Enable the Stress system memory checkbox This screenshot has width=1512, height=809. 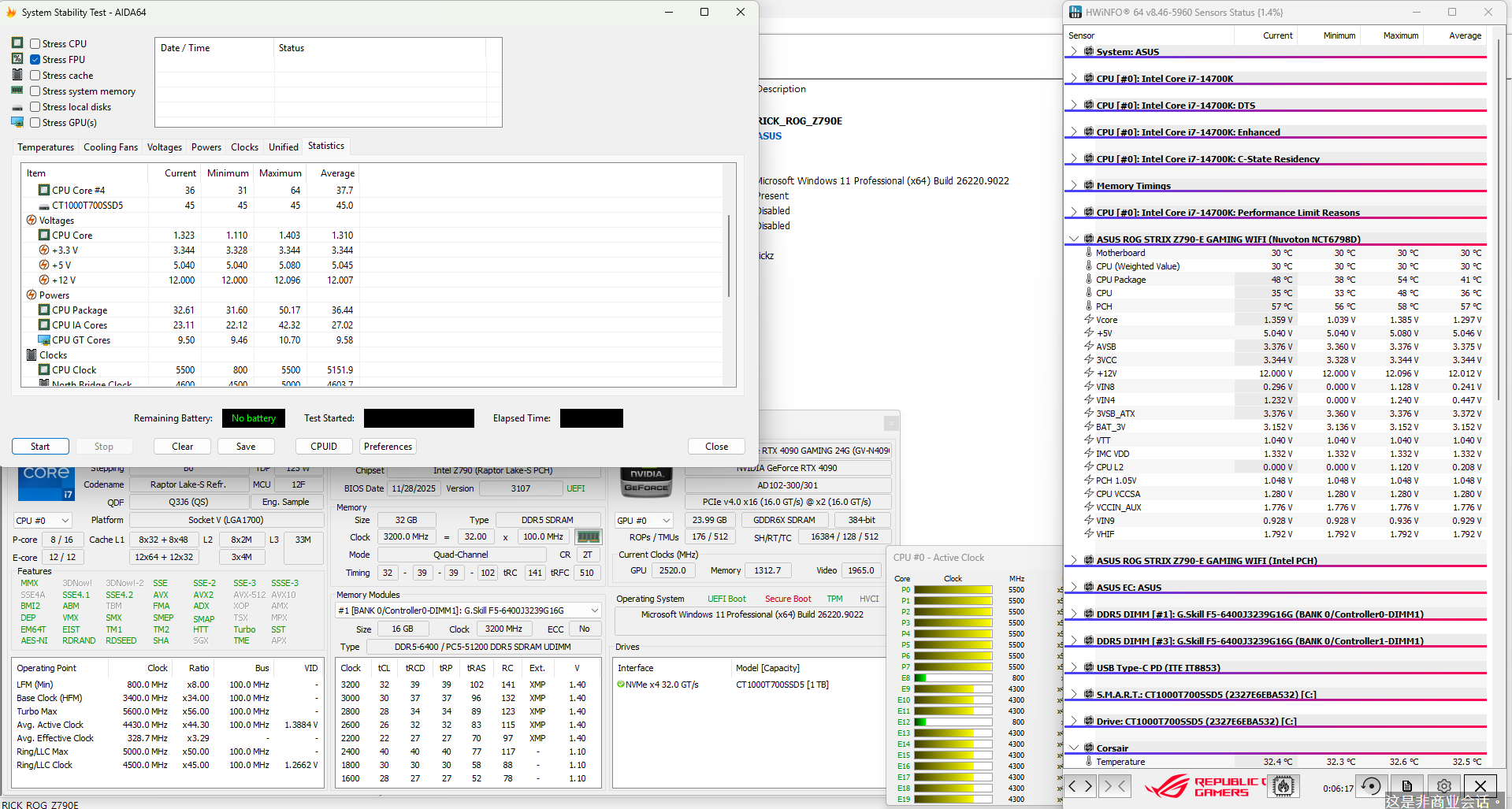click(35, 91)
